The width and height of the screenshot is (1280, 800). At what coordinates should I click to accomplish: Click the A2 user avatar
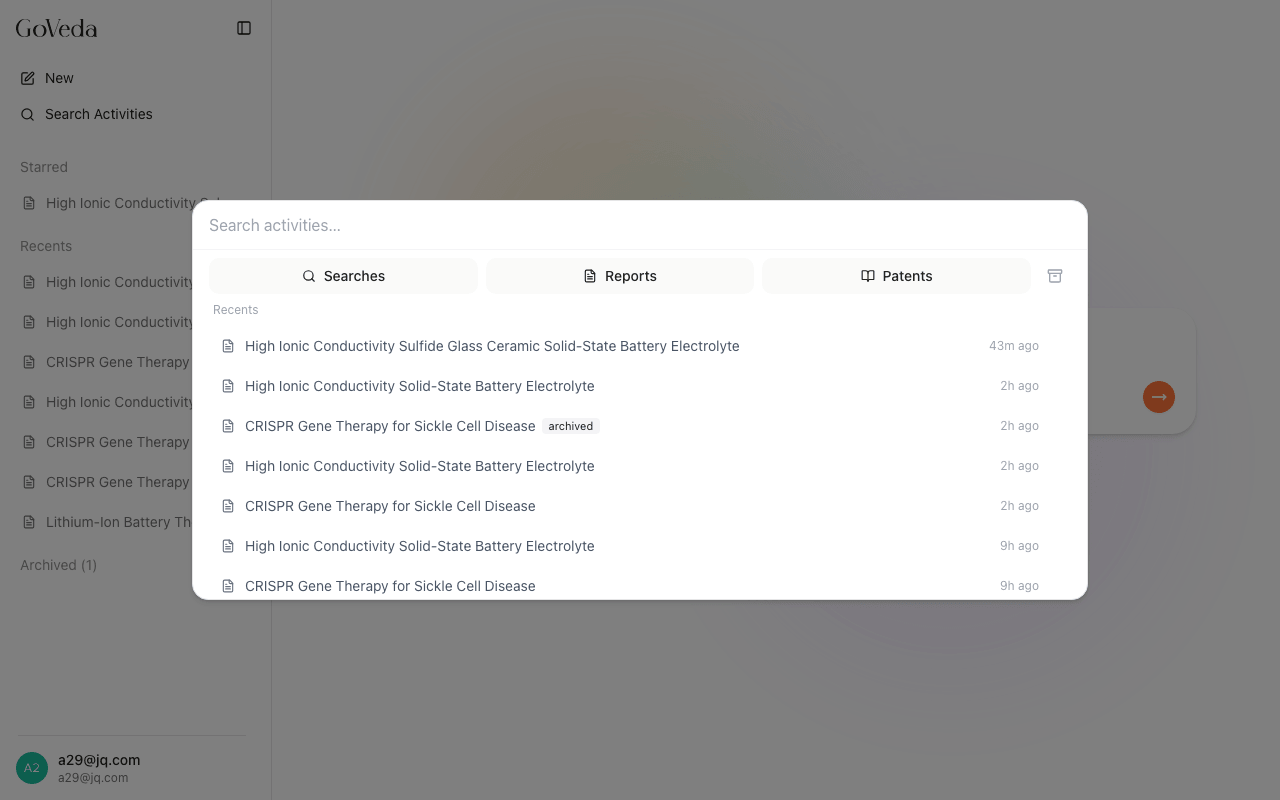32,768
